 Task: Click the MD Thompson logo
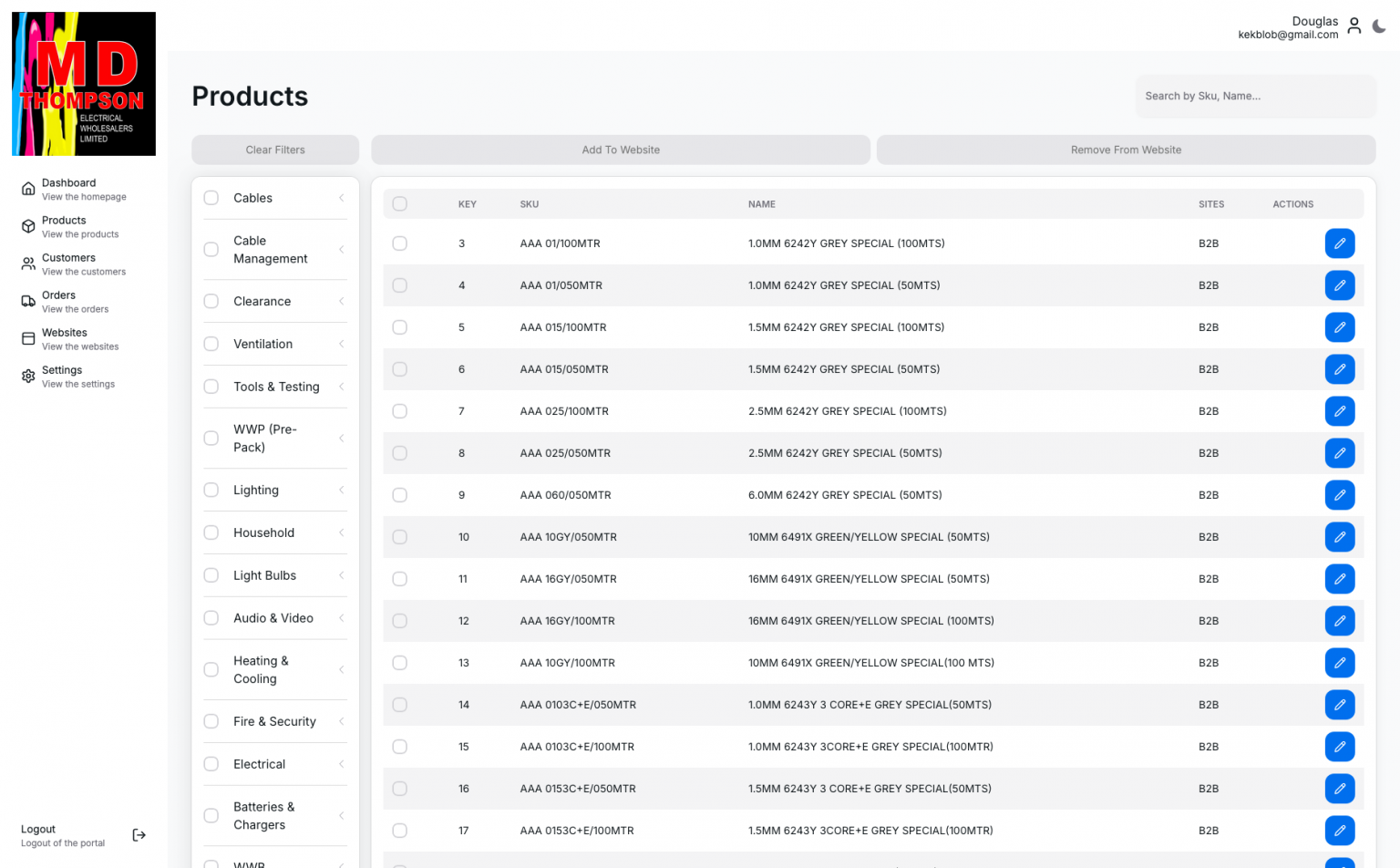[x=84, y=84]
